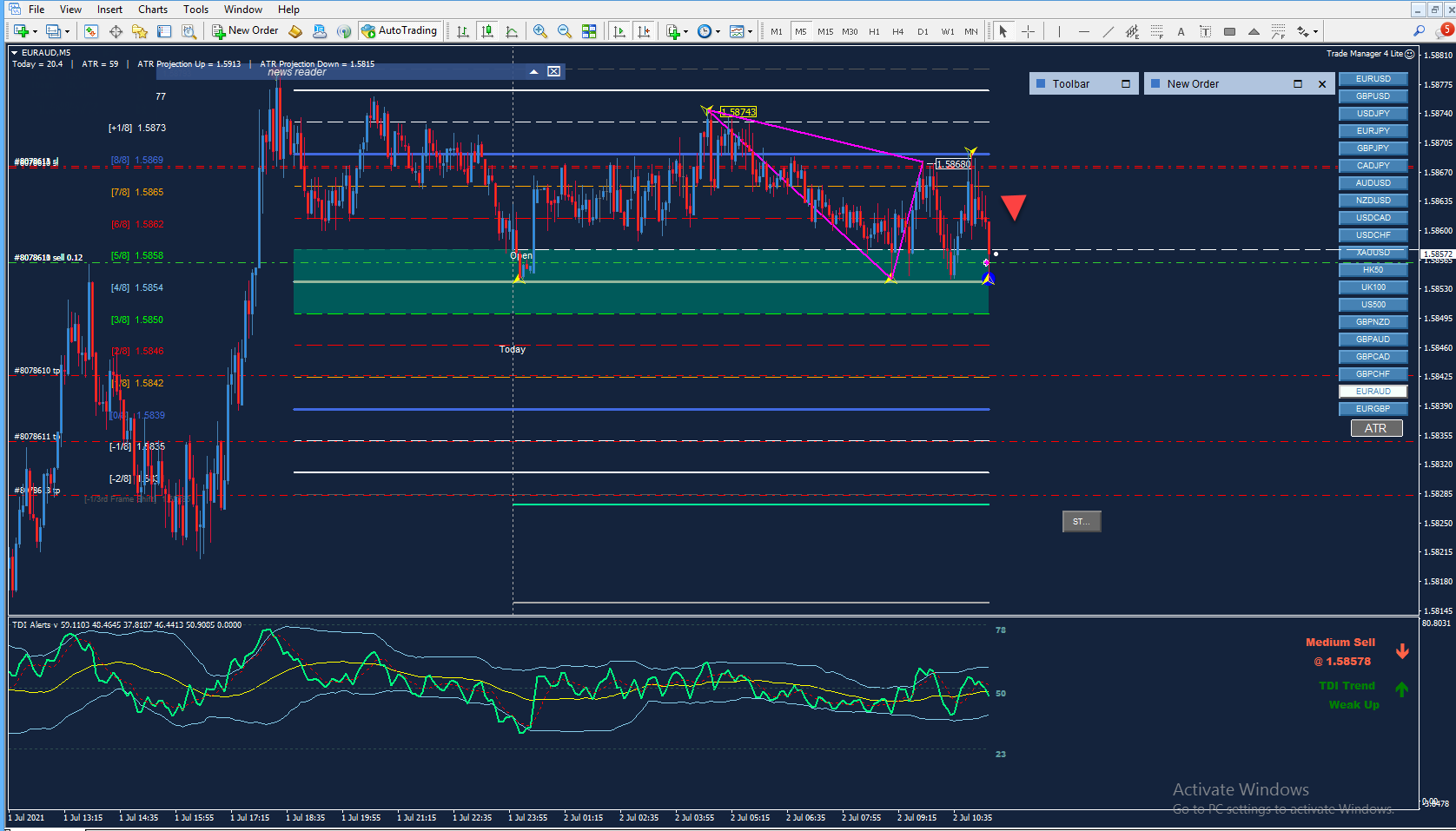Select the Fibonacci retracement tool
Image resolution: width=1456 pixels, height=831 pixels.
(1156, 31)
